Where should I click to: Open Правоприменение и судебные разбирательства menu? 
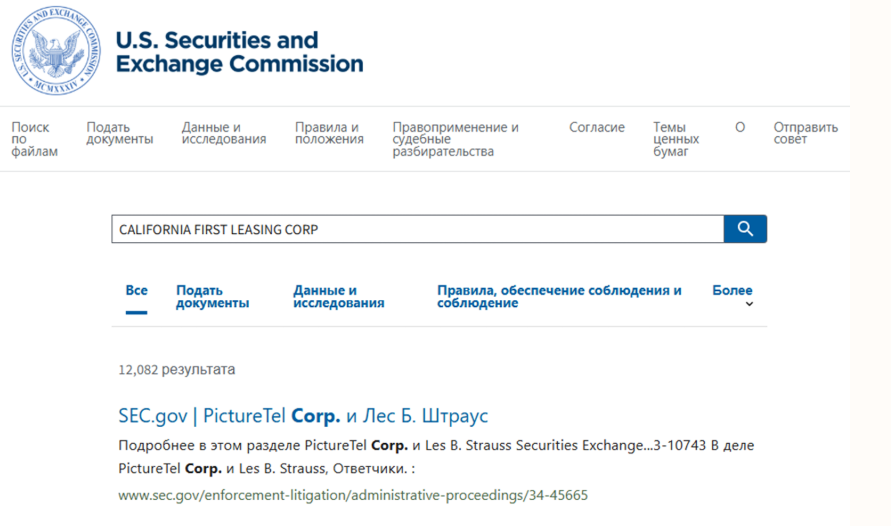pos(455,139)
